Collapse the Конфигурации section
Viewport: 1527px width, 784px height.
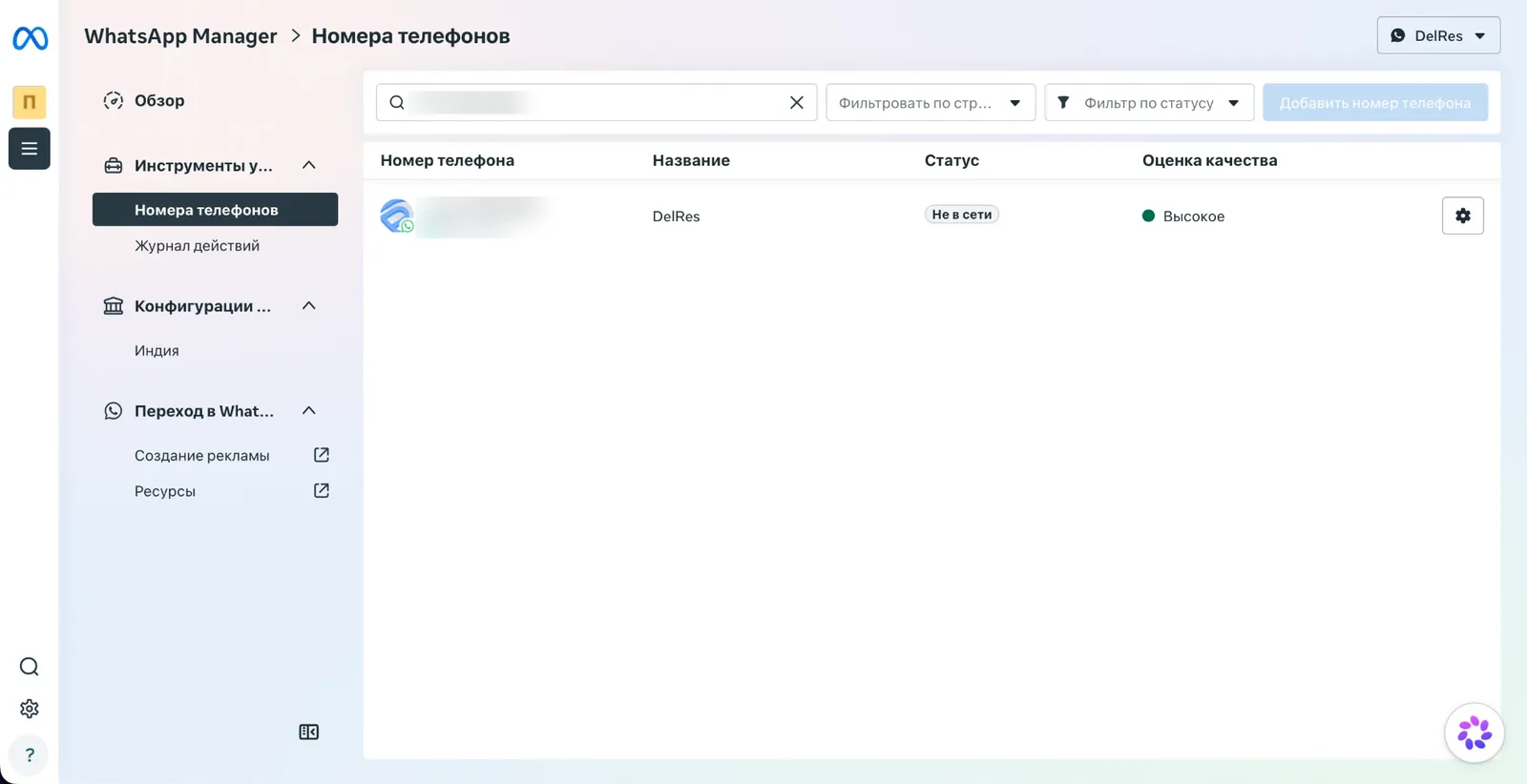[x=309, y=305]
